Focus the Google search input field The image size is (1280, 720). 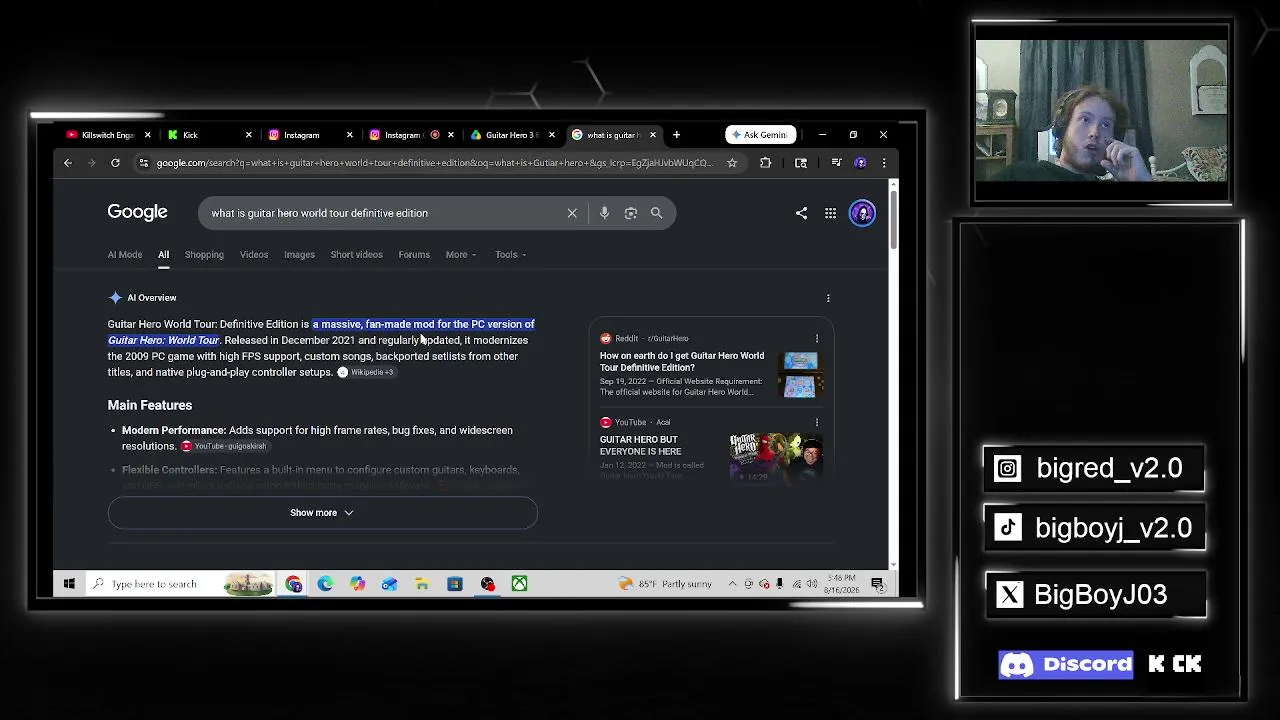(385, 213)
